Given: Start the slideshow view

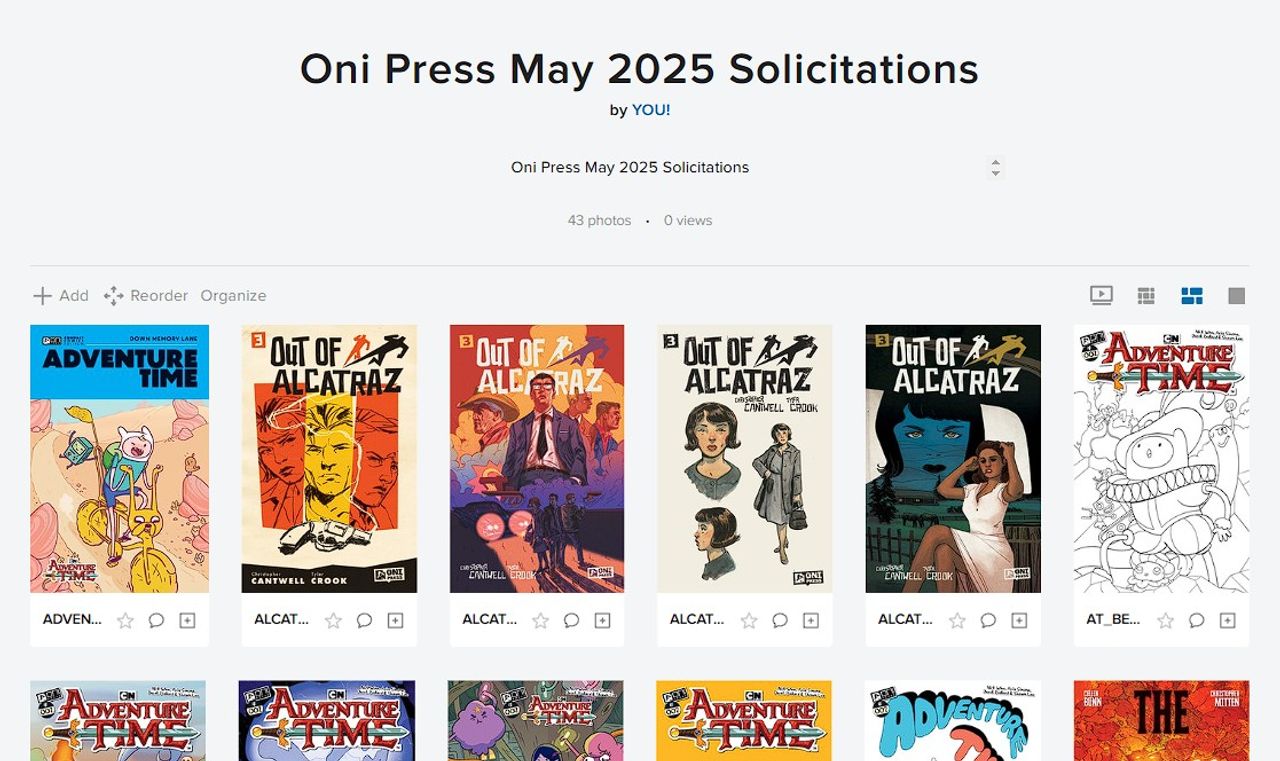Looking at the screenshot, I should pos(1101,295).
